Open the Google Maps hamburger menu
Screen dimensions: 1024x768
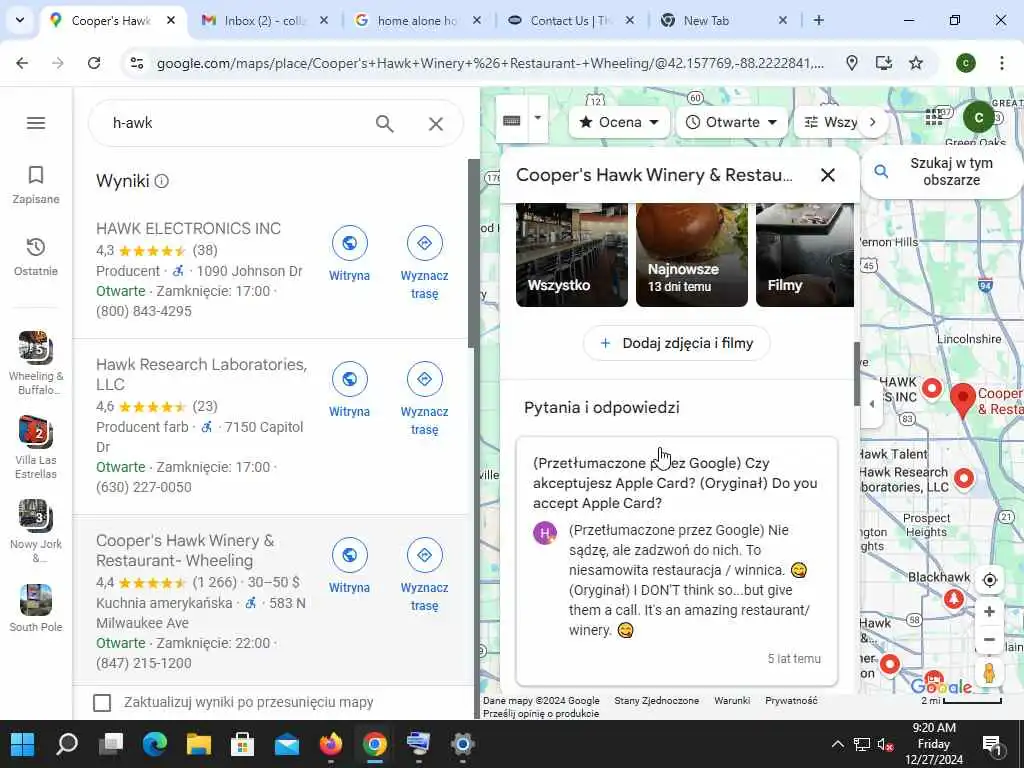36,123
